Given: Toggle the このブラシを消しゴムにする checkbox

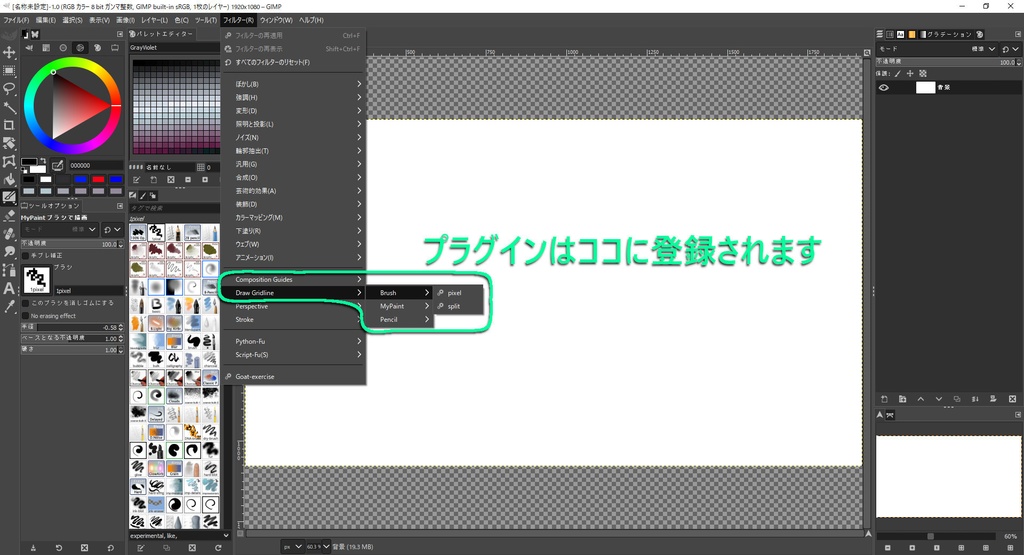Looking at the screenshot, I should point(25,303).
